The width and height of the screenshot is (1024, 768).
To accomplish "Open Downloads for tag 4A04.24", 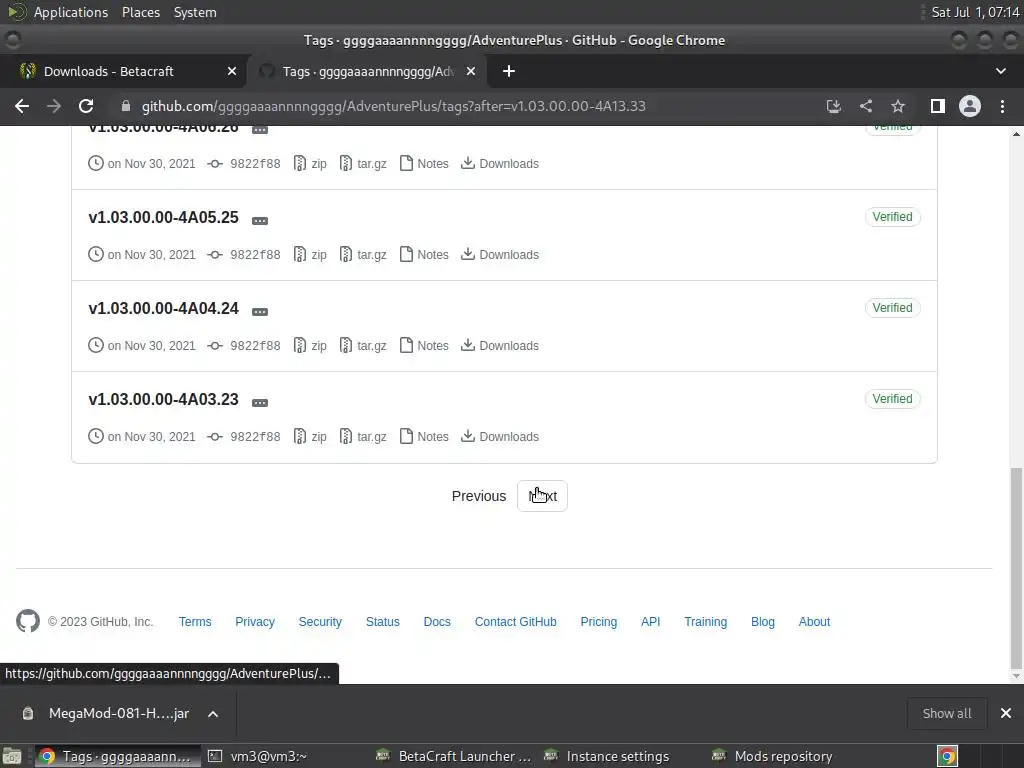I will tap(500, 345).
